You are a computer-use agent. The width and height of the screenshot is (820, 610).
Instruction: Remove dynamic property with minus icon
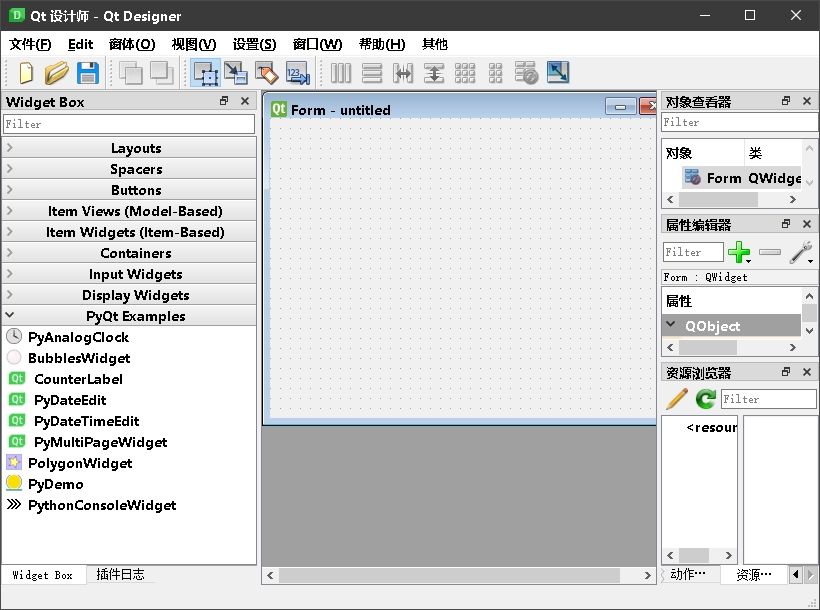click(x=770, y=252)
